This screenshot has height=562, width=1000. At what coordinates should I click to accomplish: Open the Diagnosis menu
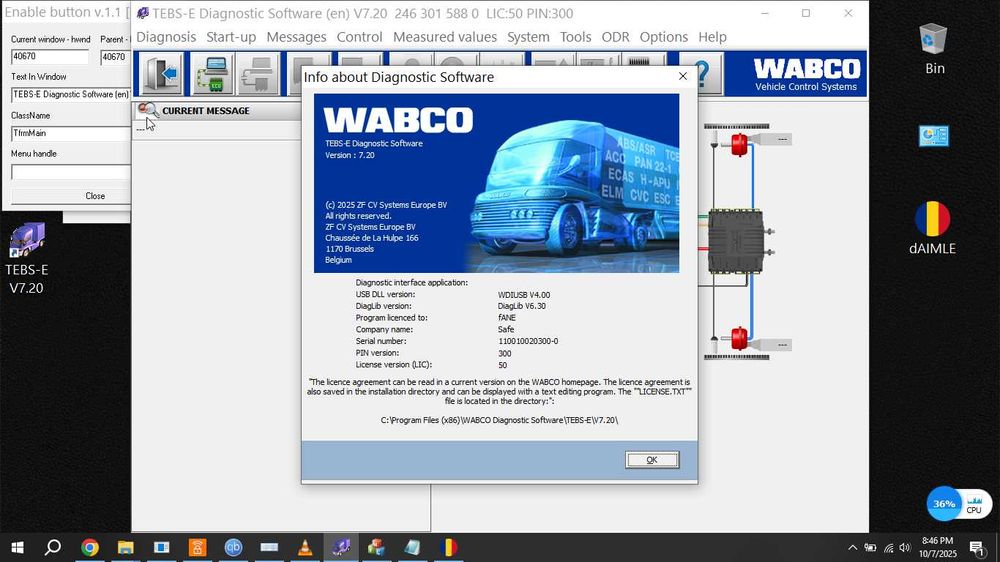[x=166, y=37]
